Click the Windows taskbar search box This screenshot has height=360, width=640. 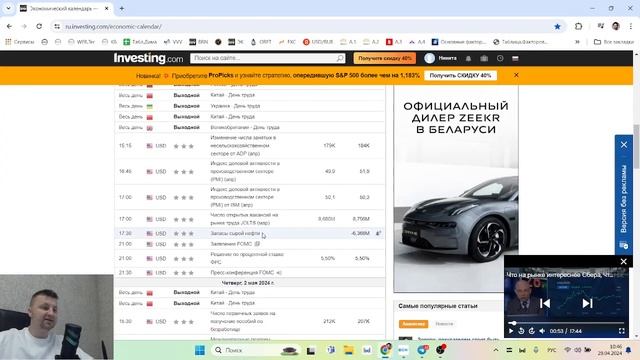pos(257,350)
